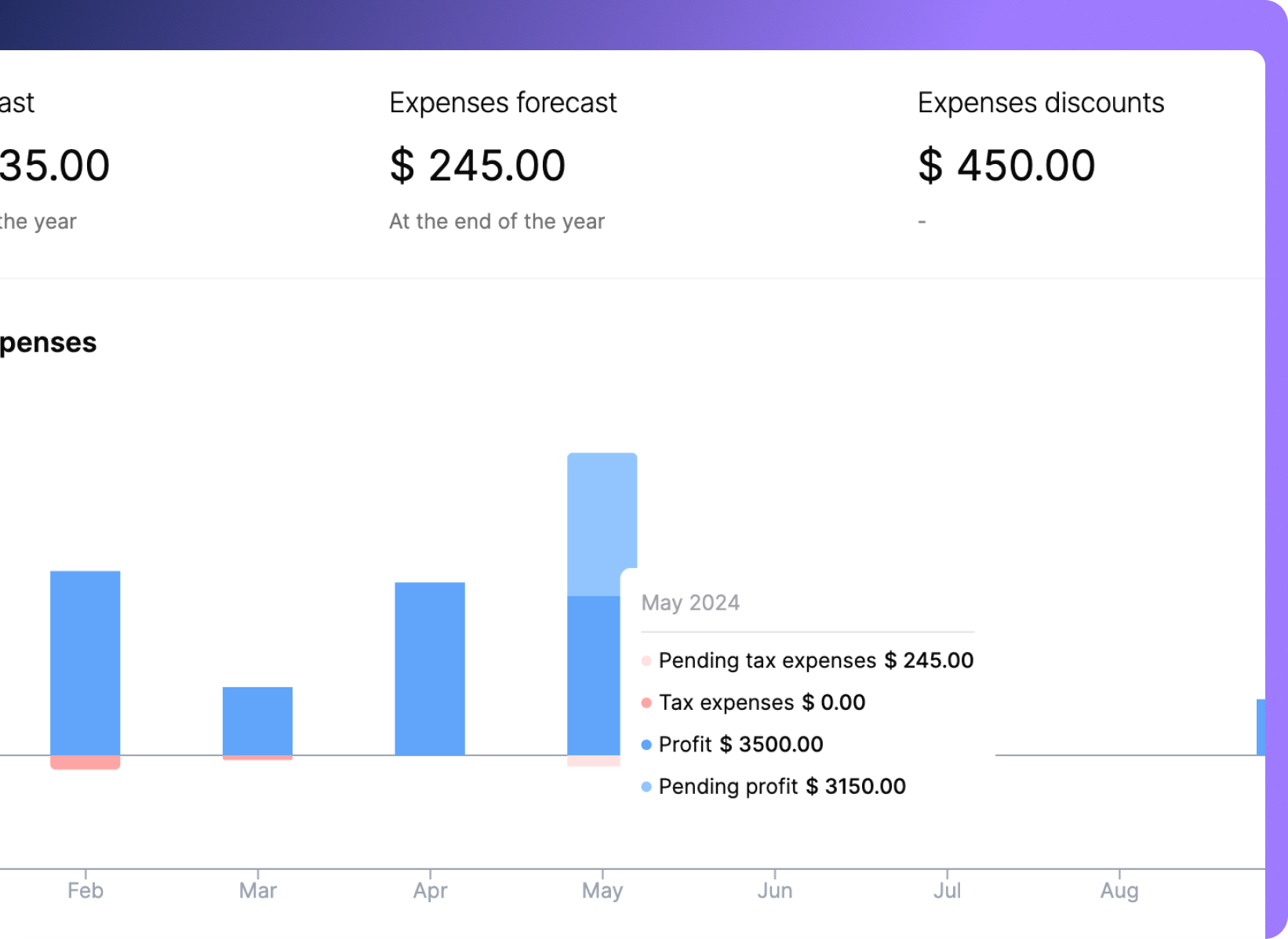The height and width of the screenshot is (939, 1288).
Task: Click the Jun axis label
Action: point(775,890)
